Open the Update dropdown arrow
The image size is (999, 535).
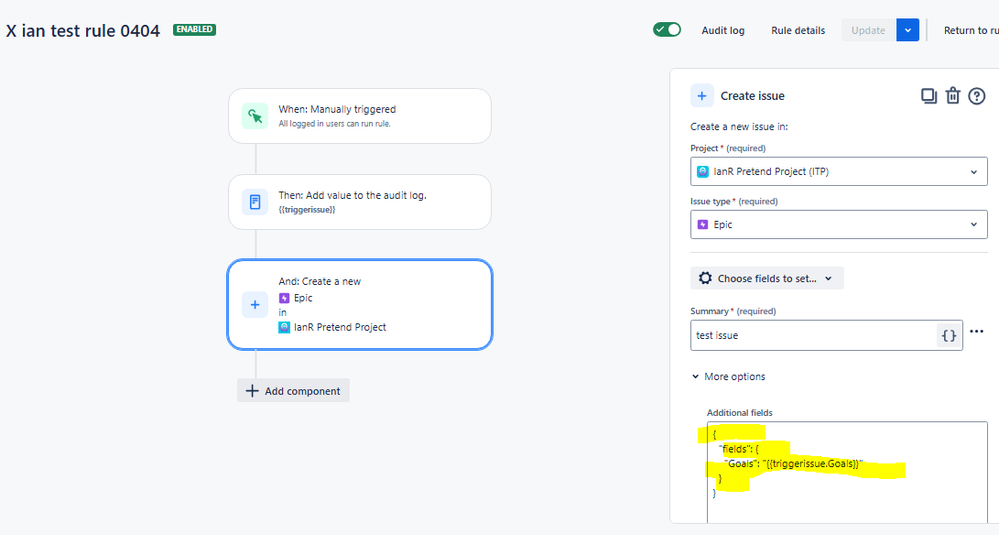pyautogui.click(x=907, y=30)
